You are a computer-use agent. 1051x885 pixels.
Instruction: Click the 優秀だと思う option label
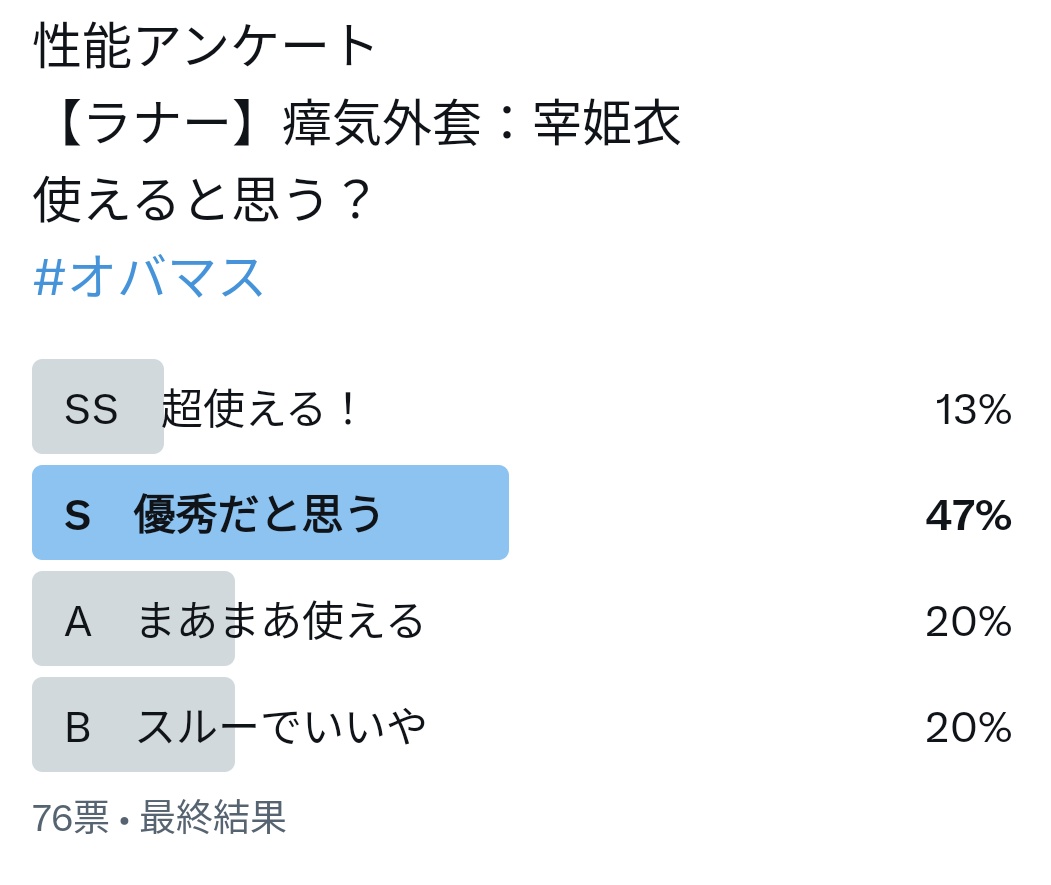pyautogui.click(x=258, y=514)
